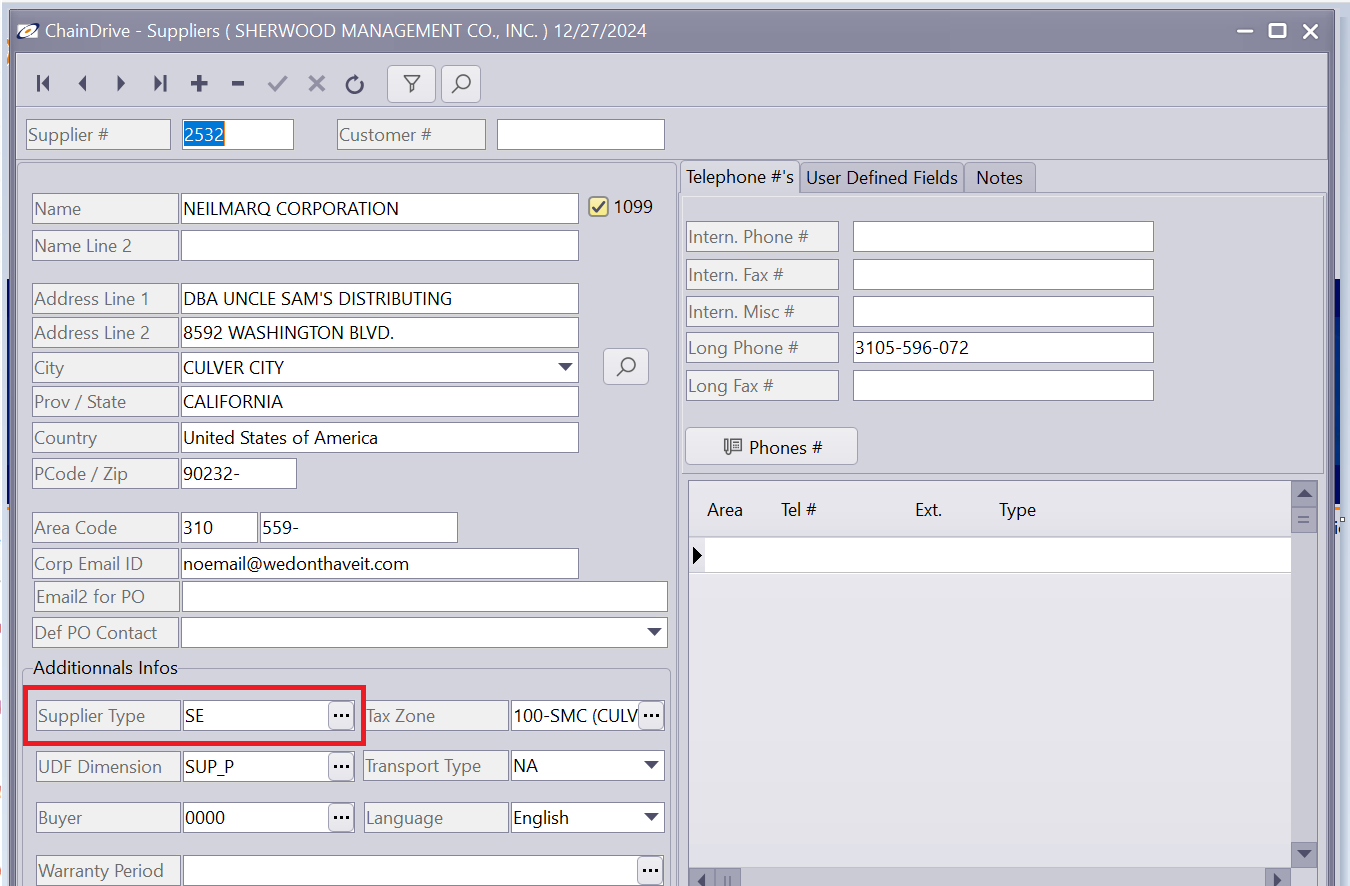Click scroll left arrow in phones grid
This screenshot has height=886, width=1350.
pyautogui.click(x=702, y=879)
